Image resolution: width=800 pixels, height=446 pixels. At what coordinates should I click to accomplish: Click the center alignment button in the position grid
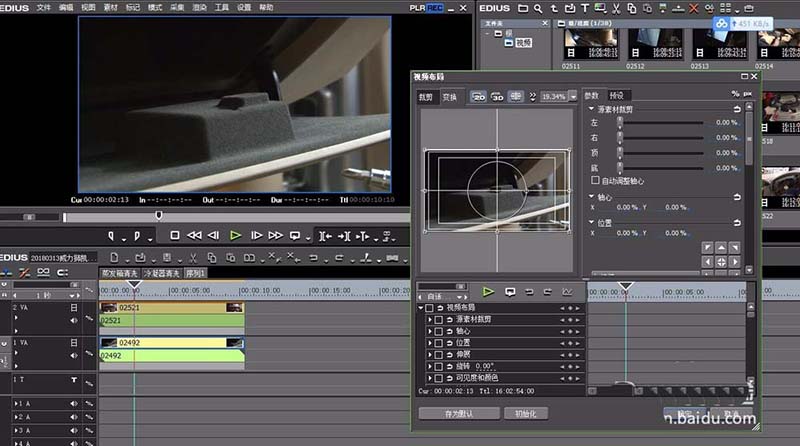coord(721,262)
